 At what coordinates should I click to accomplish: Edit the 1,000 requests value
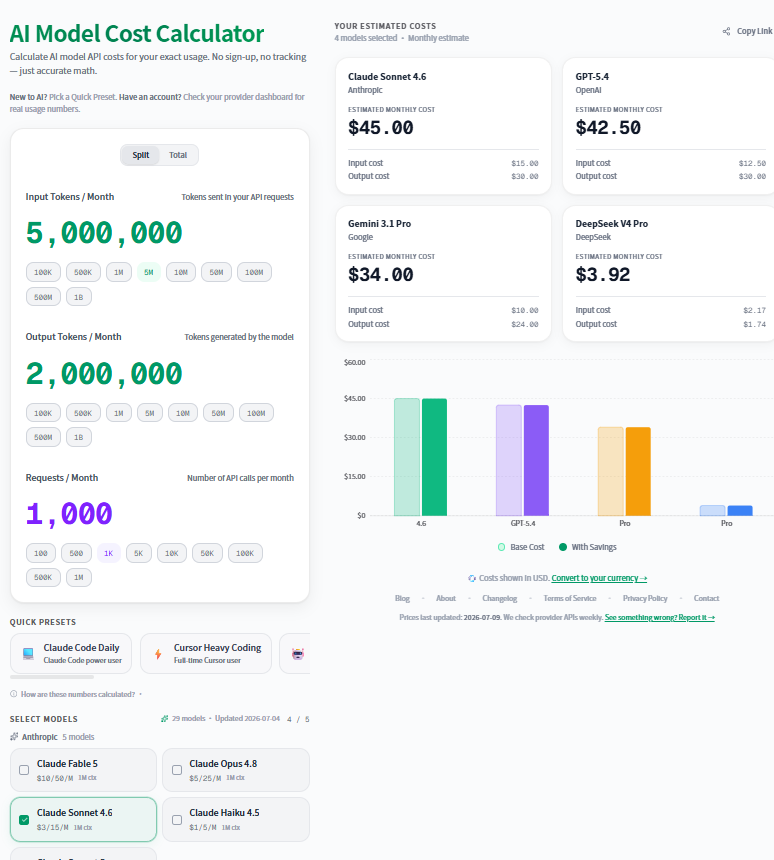[69, 514]
